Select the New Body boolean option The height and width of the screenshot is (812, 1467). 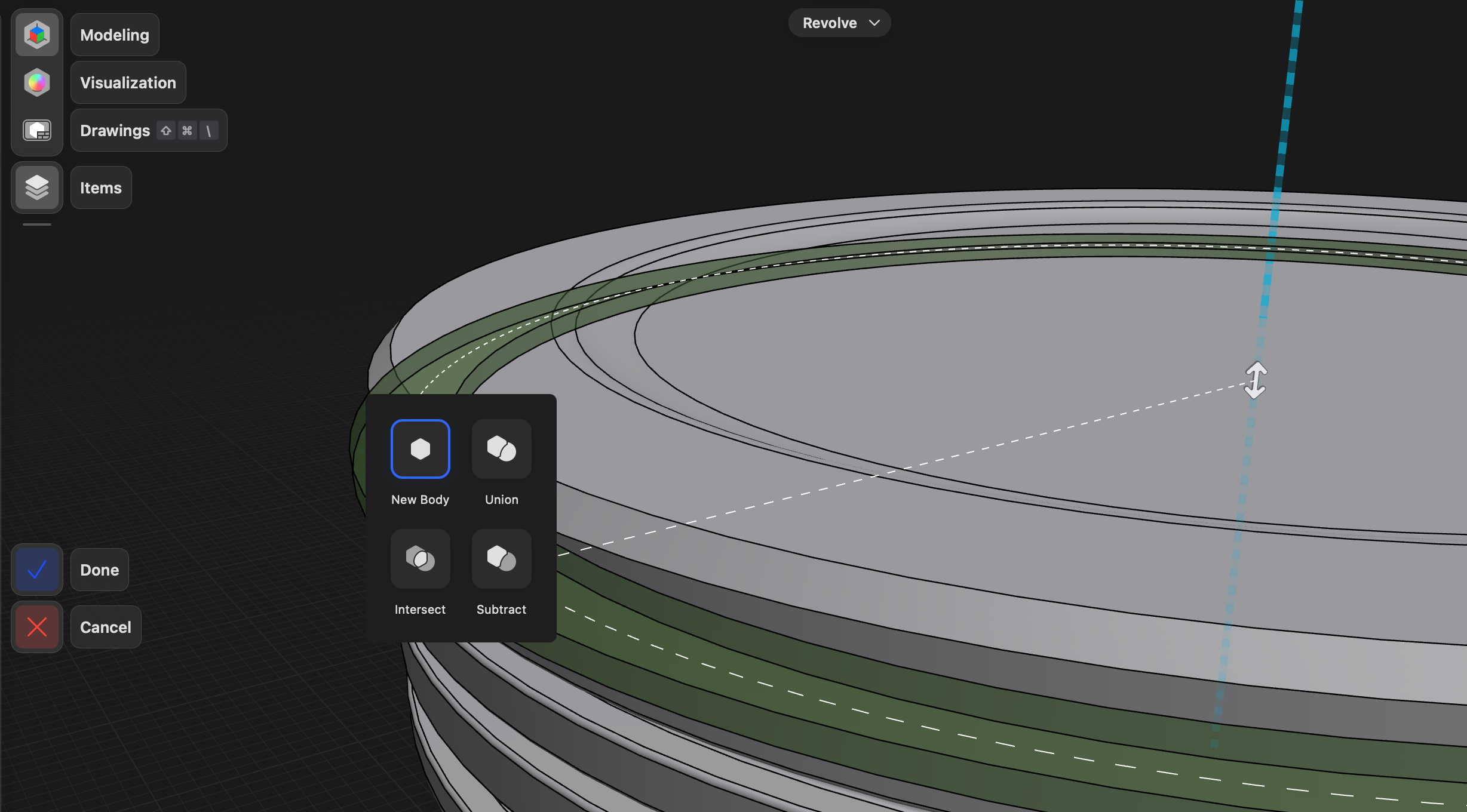coord(421,449)
